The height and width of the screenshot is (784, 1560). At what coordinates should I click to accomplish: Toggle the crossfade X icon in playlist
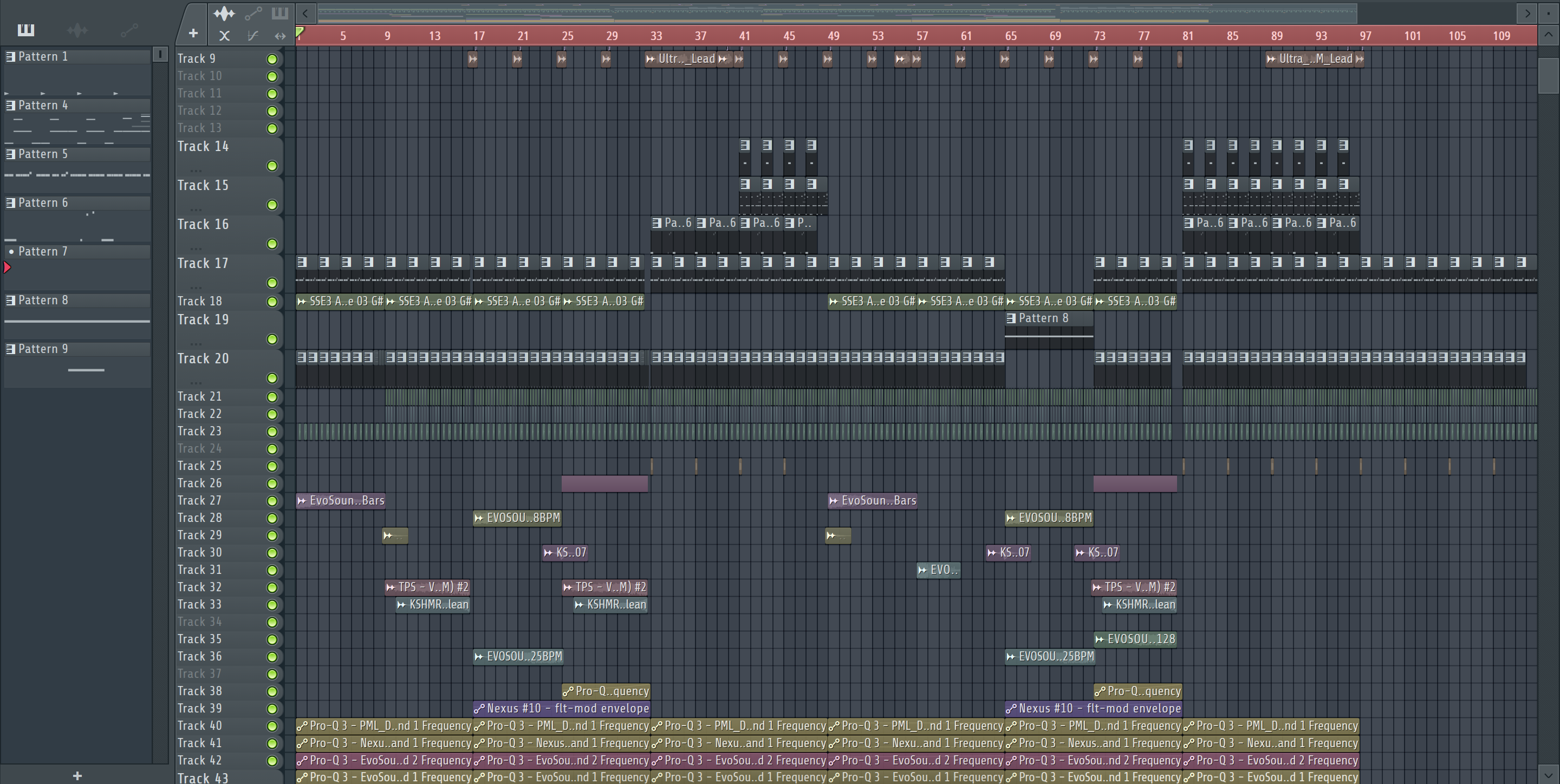coord(224,36)
